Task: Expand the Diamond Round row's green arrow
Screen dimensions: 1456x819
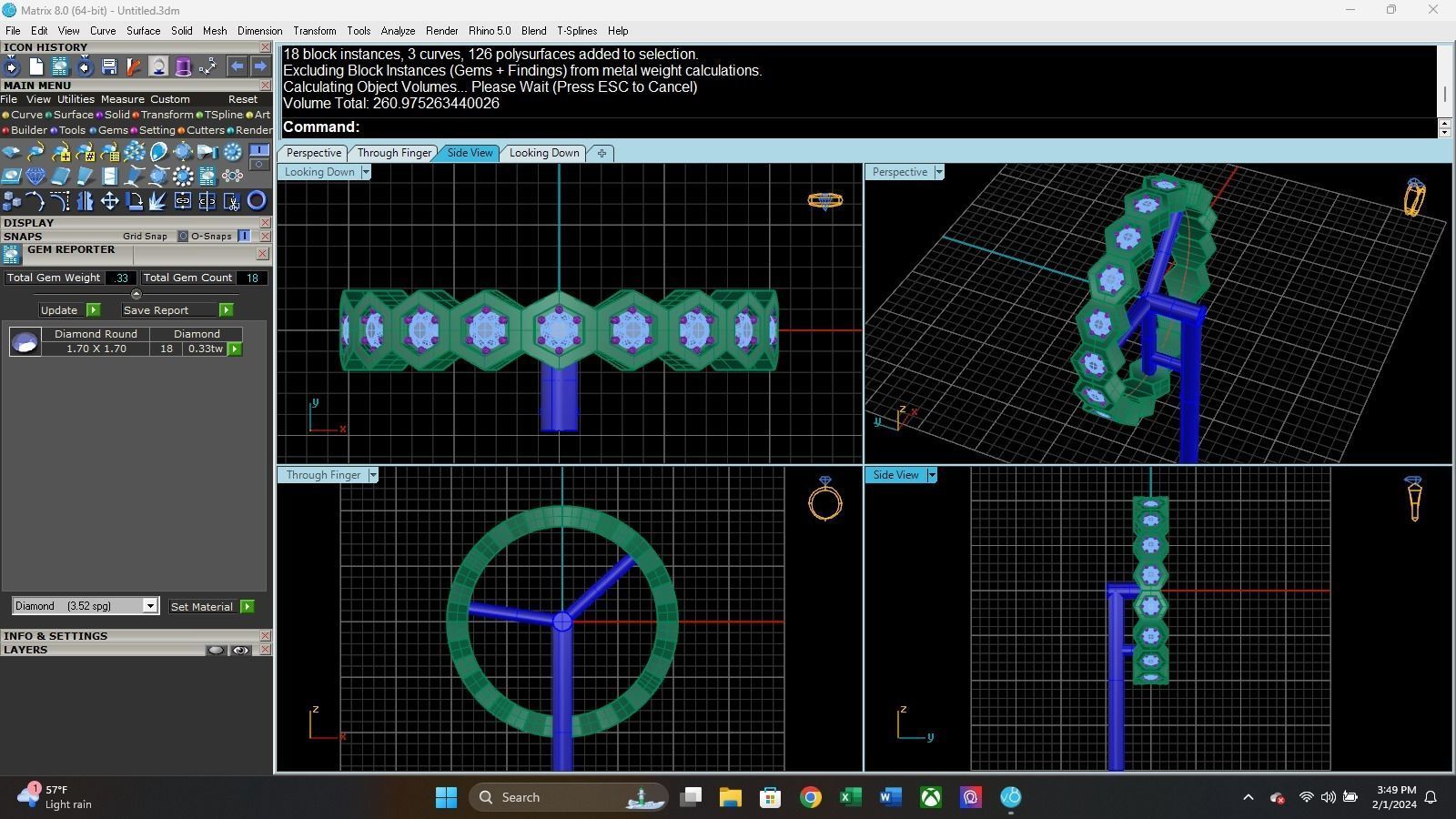Action: tap(235, 349)
